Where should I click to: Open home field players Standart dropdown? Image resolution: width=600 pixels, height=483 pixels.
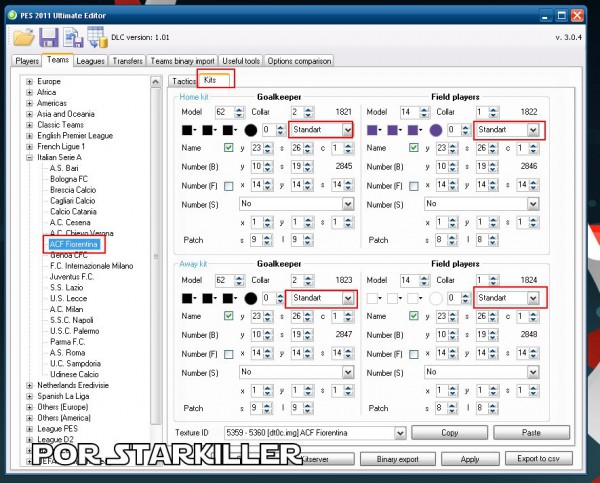click(x=533, y=130)
